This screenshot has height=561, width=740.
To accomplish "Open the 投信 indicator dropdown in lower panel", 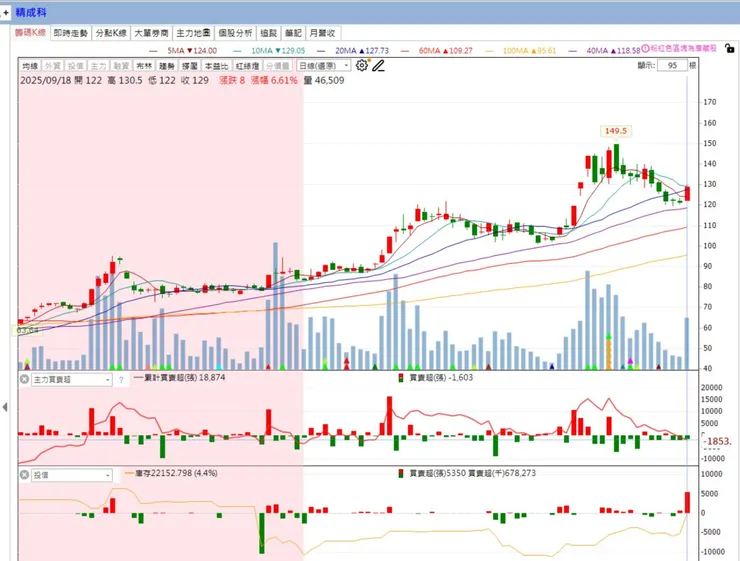I will [x=72, y=475].
